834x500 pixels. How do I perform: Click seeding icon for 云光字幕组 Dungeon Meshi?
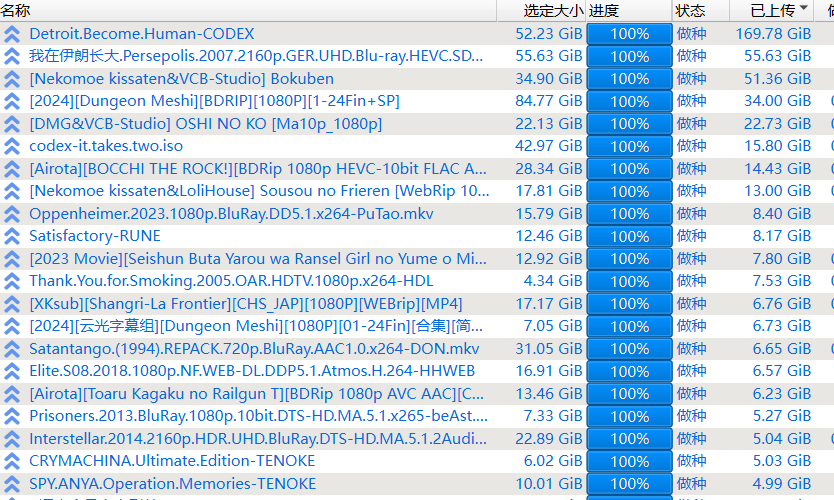12,326
